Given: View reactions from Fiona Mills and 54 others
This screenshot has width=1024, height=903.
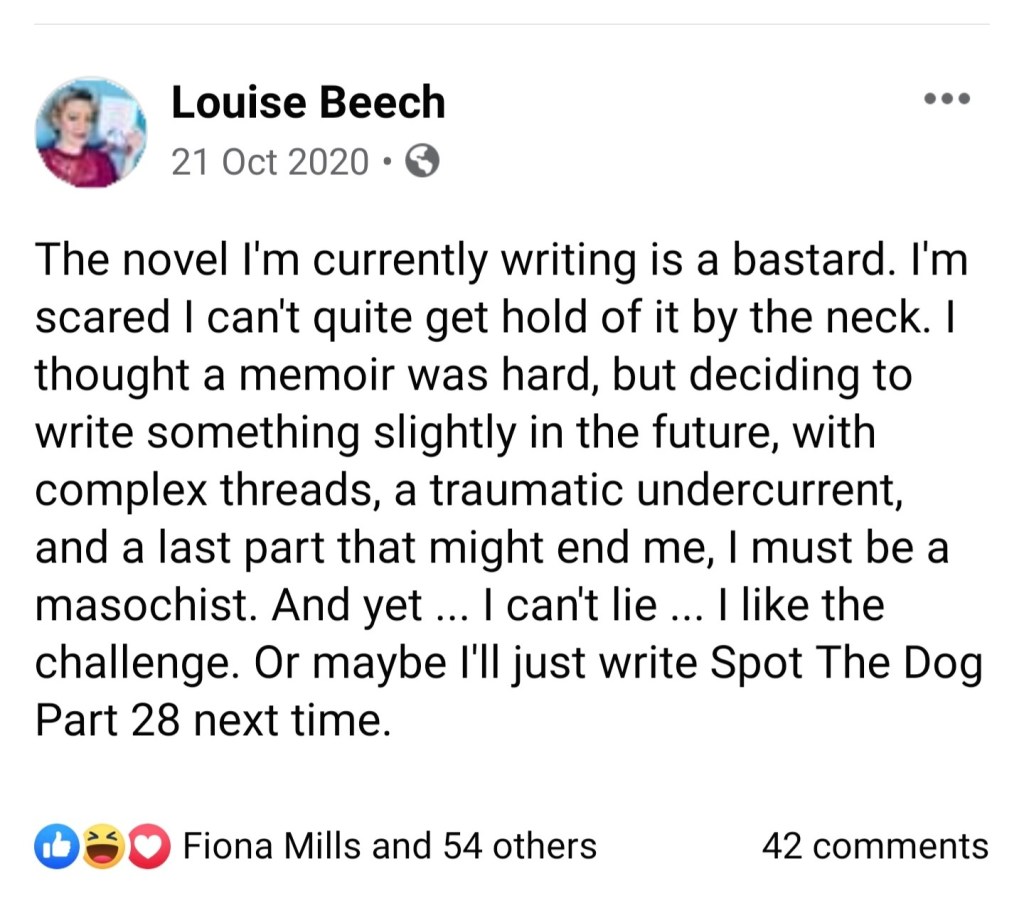Looking at the screenshot, I should [389, 847].
